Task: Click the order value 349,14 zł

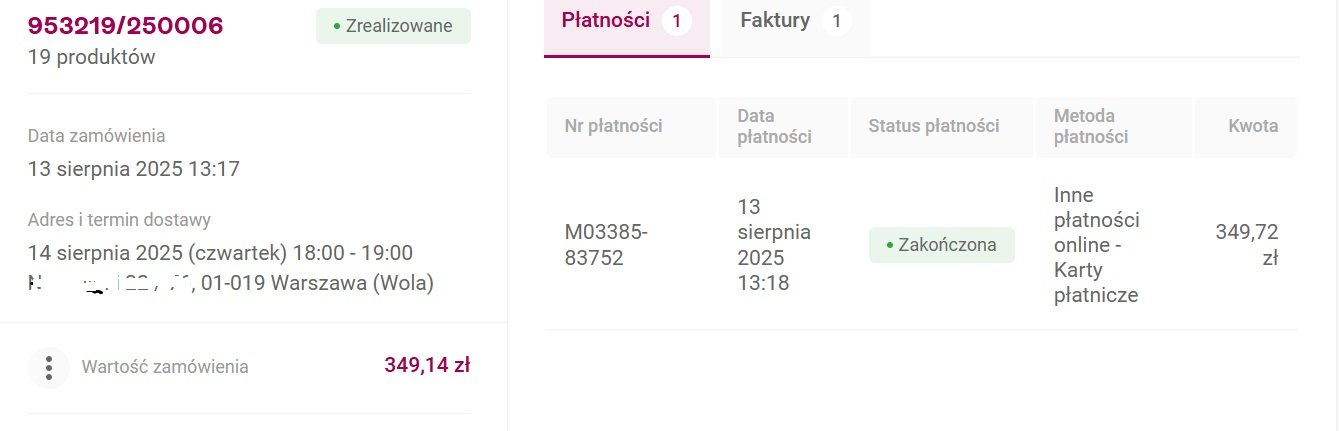Action: click(x=427, y=365)
